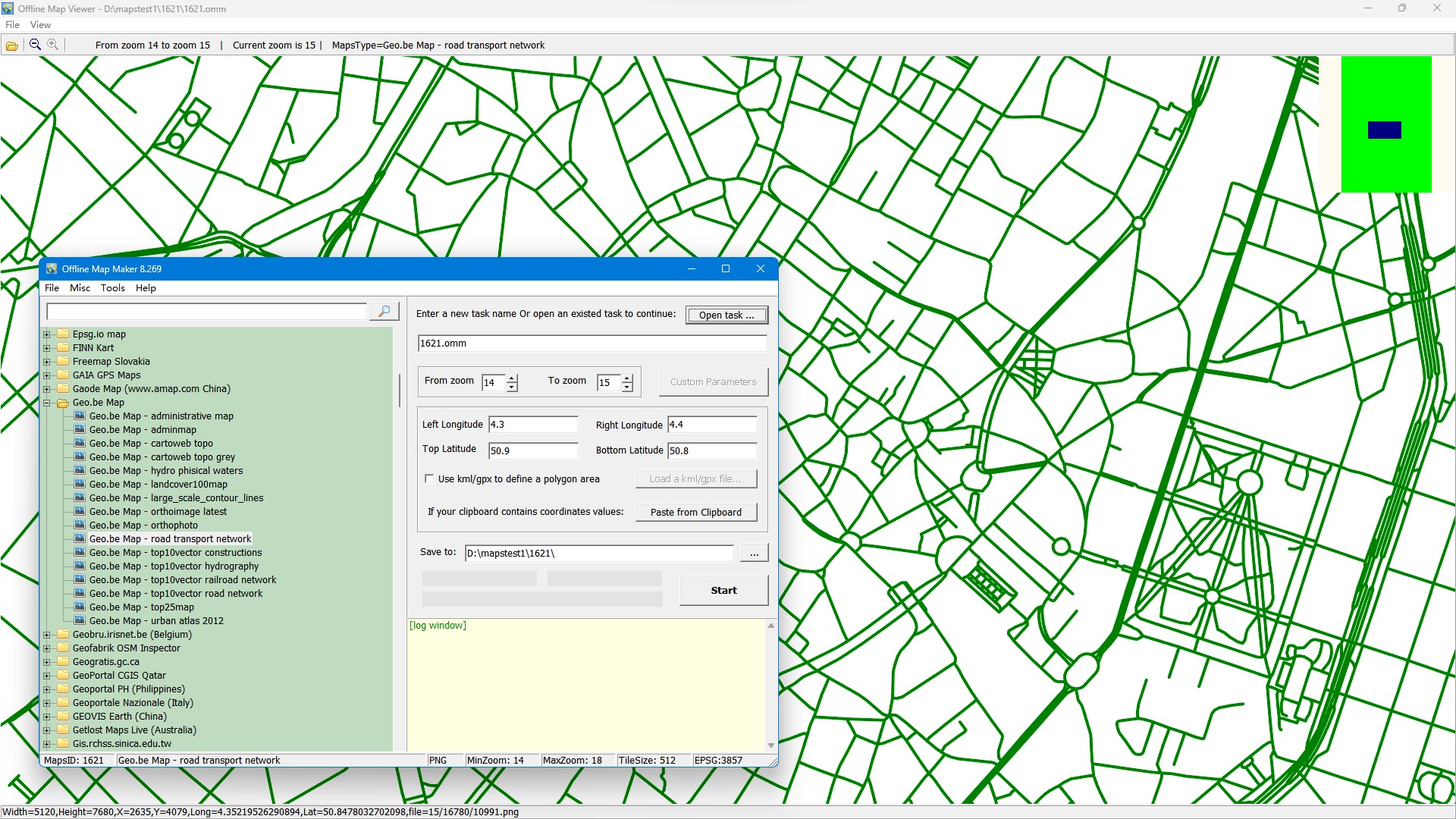Screen dimensions: 1456x819
Task: Click the zoom out magnifier icon
Action: [x=35, y=45]
